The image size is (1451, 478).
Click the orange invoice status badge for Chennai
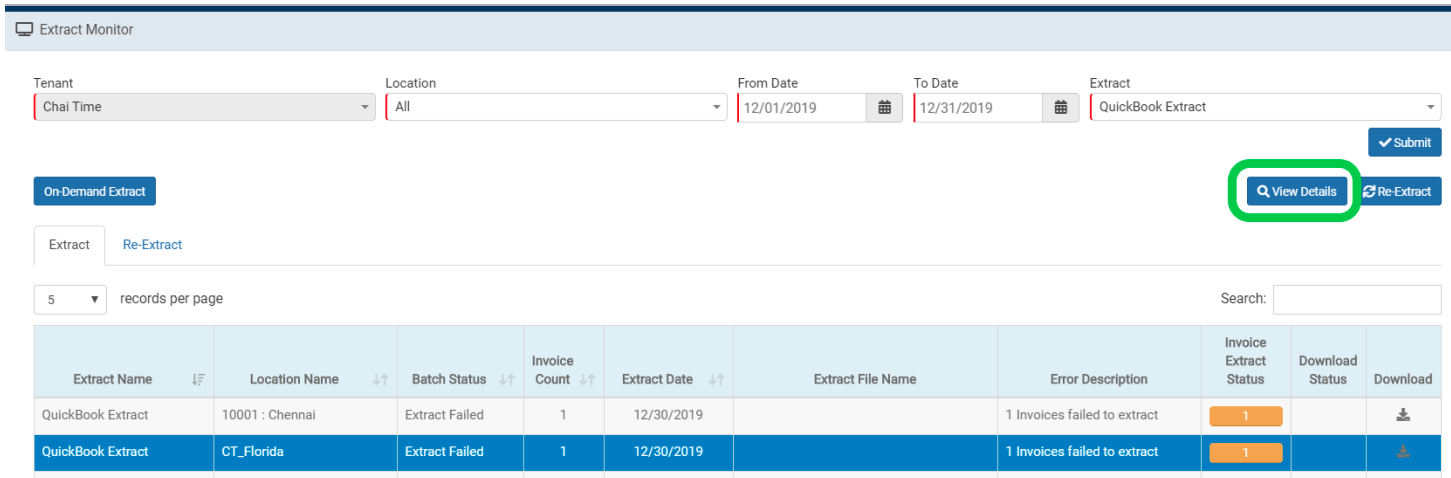(x=1245, y=416)
